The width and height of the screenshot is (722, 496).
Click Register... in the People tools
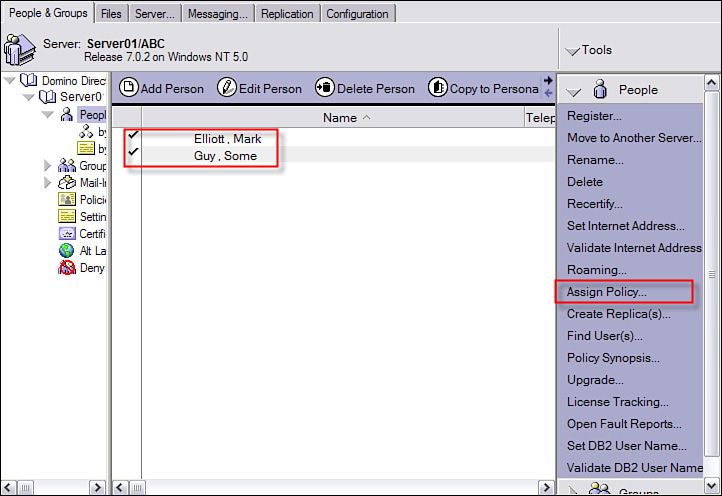pos(594,116)
